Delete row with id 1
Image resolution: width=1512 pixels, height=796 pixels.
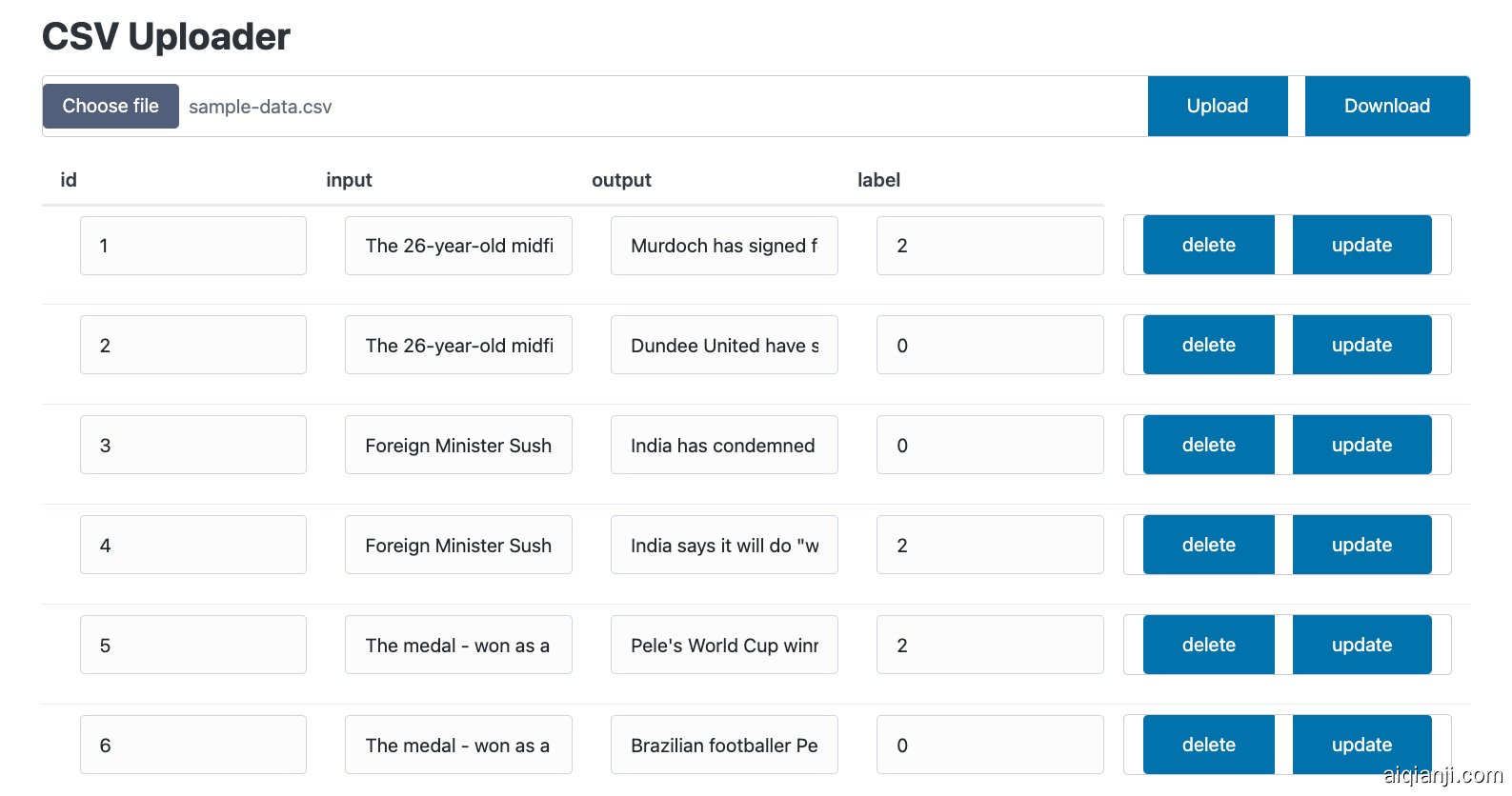pyautogui.click(x=1208, y=245)
